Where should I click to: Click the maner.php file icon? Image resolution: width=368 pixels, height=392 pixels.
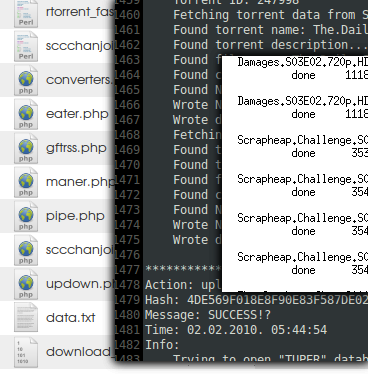[26, 182]
